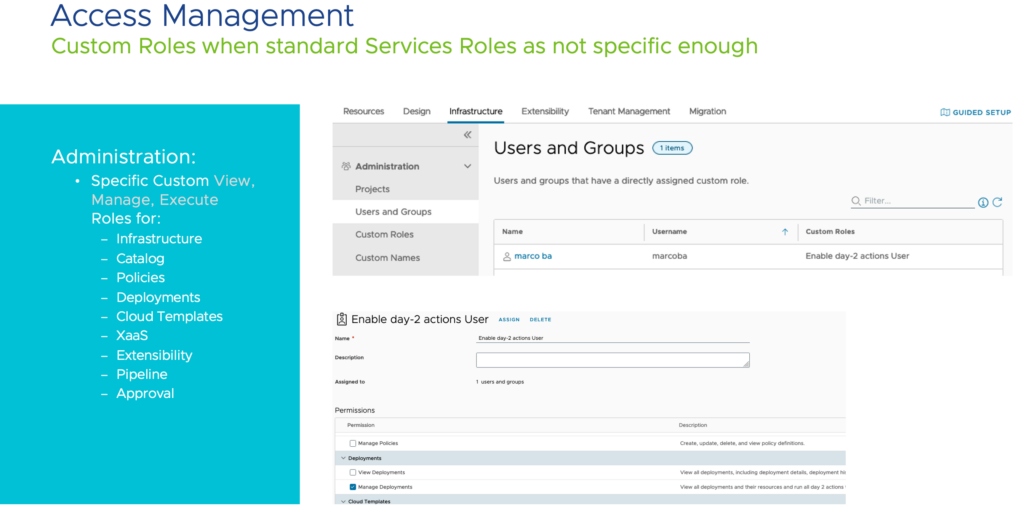Collapse the sidebar with double chevron icon

tap(467, 135)
